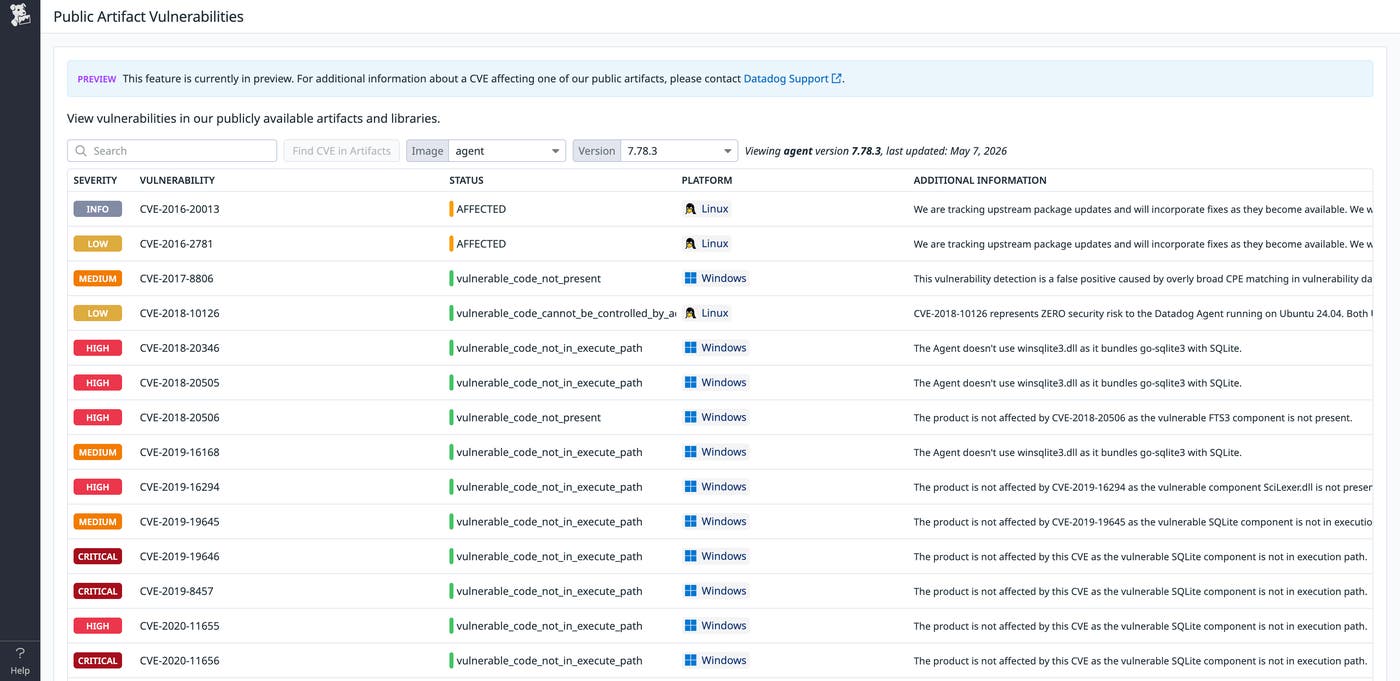This screenshot has width=1400, height=681.
Task: Select CVE-2016-20013 vulnerability ID
Action: (180, 209)
